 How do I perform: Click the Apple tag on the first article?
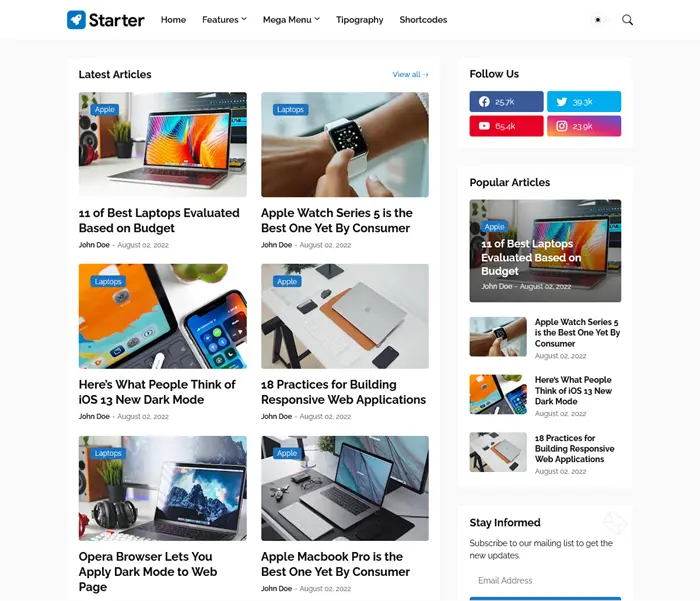104,109
